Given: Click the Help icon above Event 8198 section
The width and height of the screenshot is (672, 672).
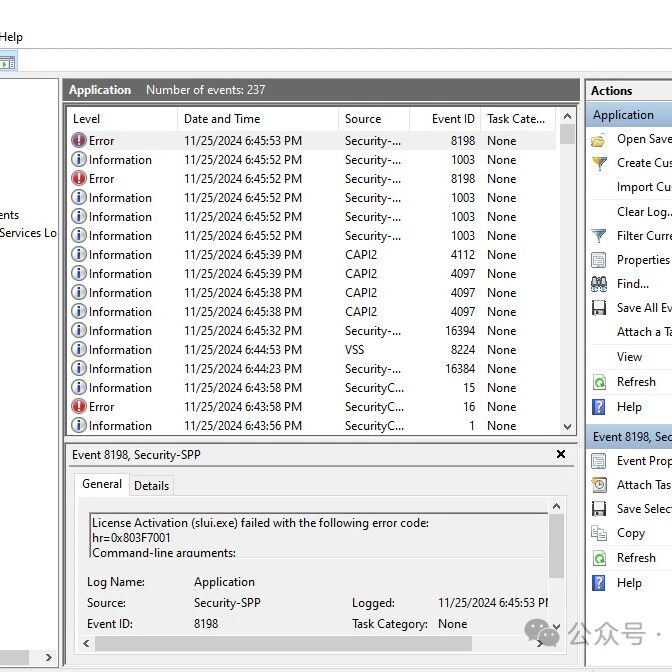Looking at the screenshot, I should tap(598, 406).
